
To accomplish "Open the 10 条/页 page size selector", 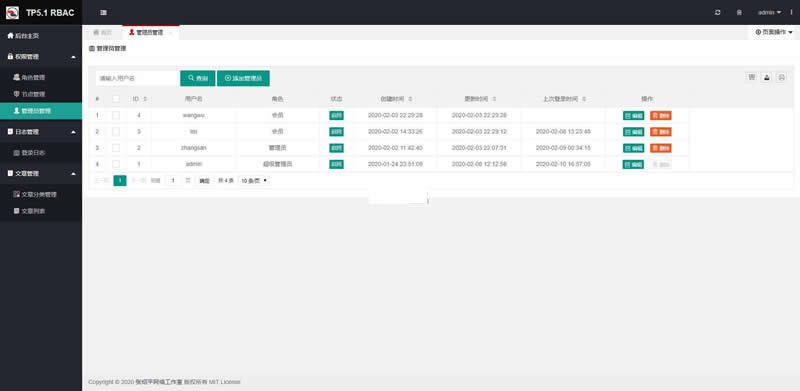I will [254, 181].
